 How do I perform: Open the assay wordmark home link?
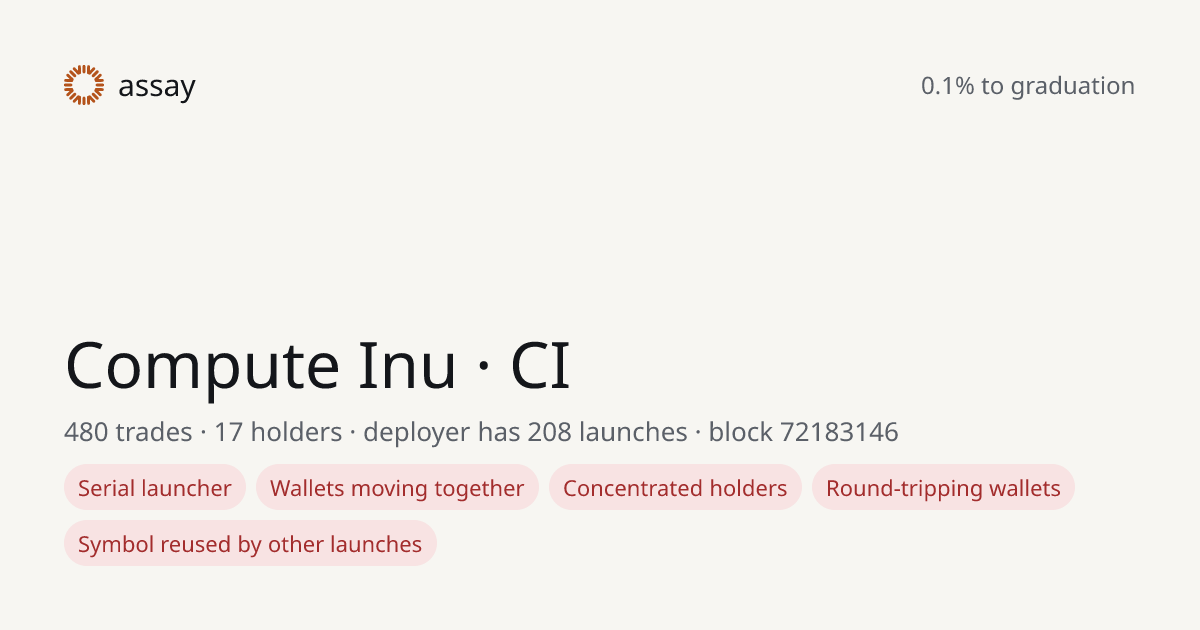click(156, 87)
